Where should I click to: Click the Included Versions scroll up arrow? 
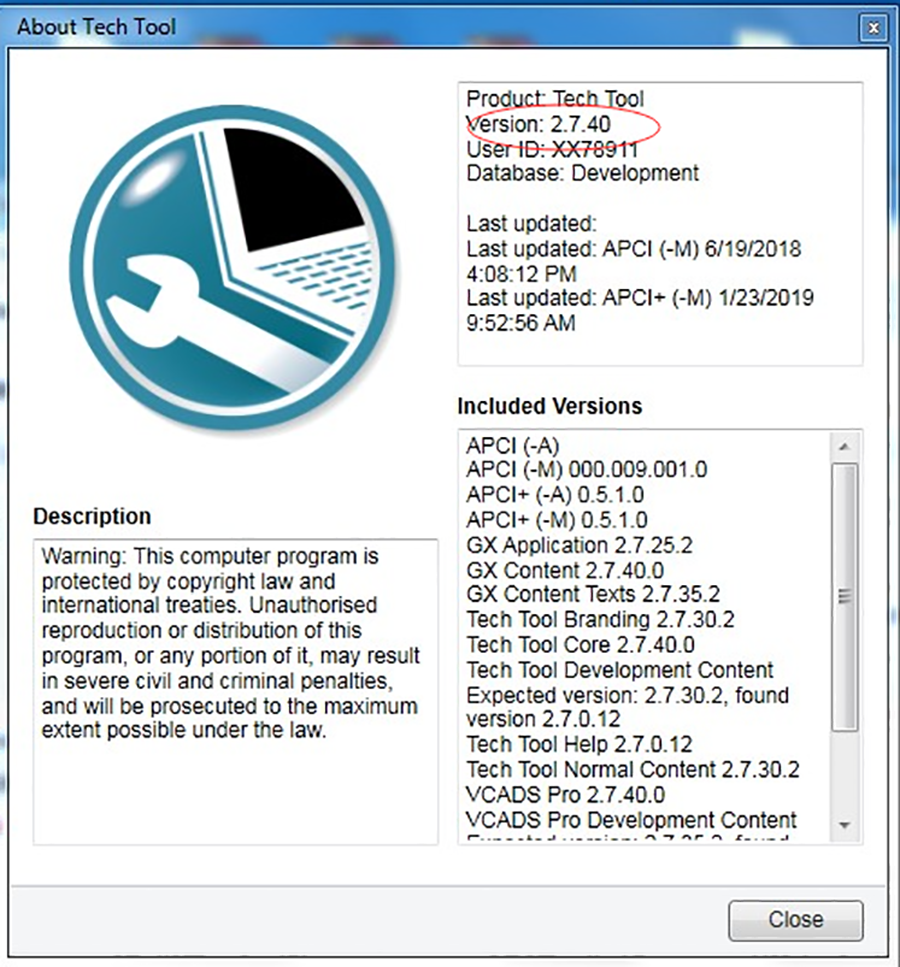[x=844, y=446]
